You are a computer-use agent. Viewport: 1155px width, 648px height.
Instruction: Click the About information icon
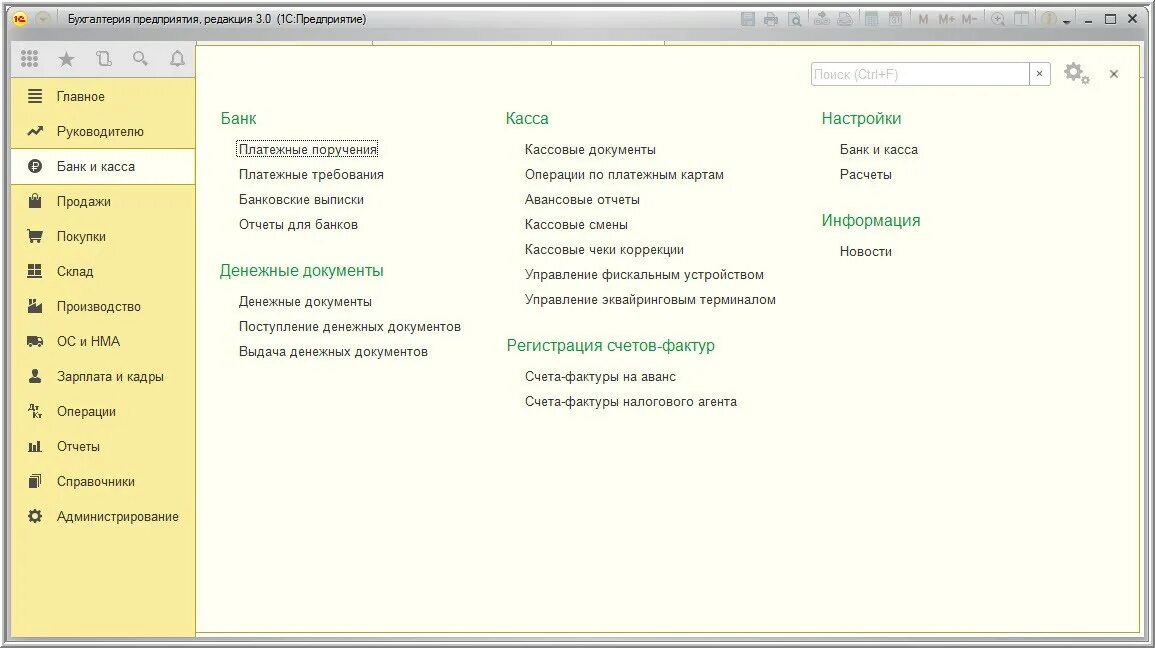1048,19
